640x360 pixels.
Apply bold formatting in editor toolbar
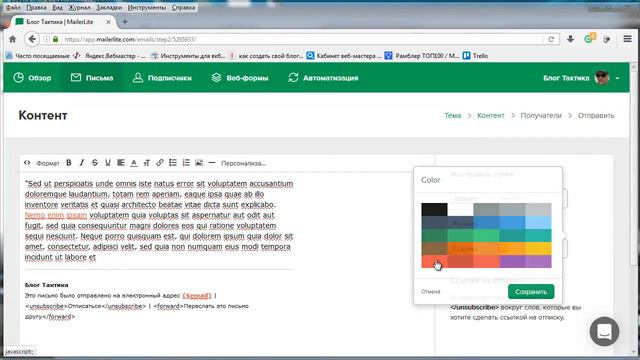tap(69, 163)
